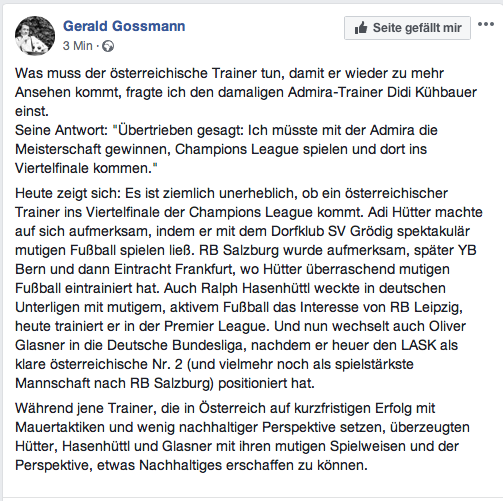Click the globe public audience icon

point(108,46)
